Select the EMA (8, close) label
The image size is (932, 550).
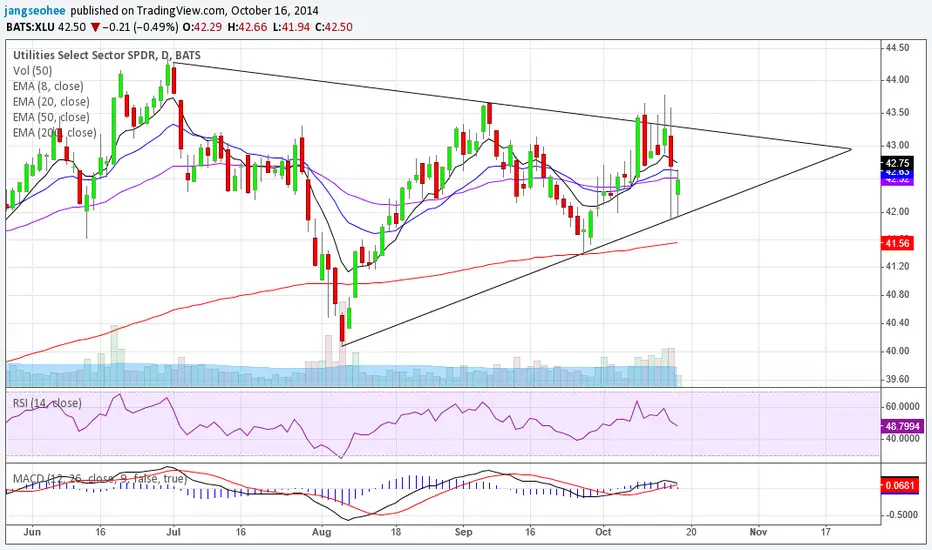click(48, 86)
